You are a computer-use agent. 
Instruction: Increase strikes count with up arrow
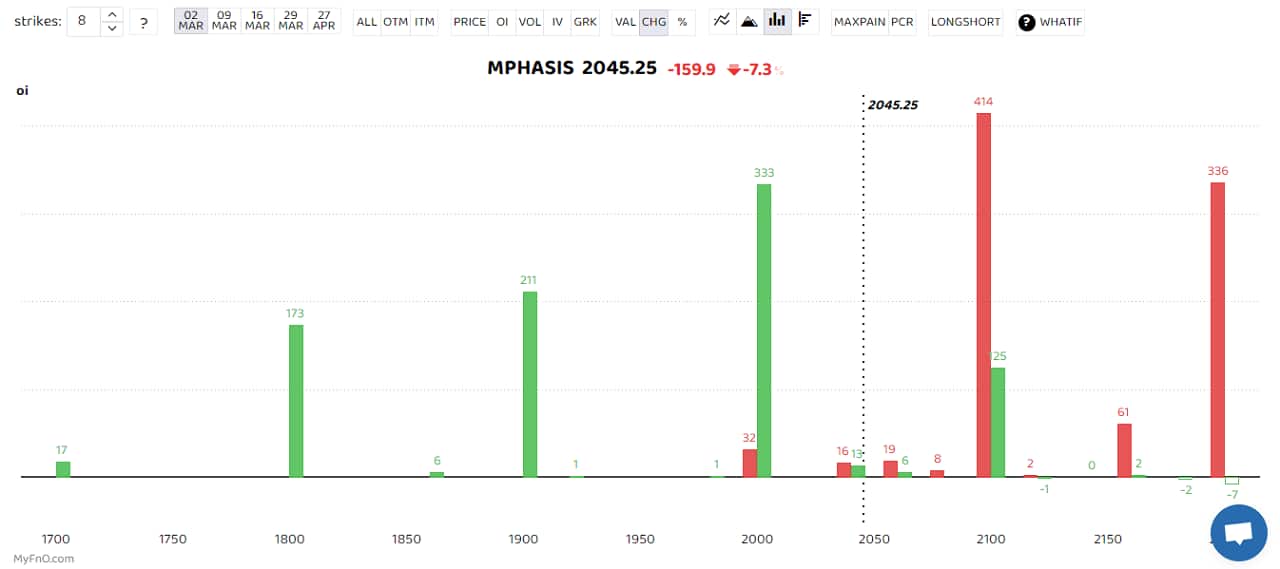112,14
